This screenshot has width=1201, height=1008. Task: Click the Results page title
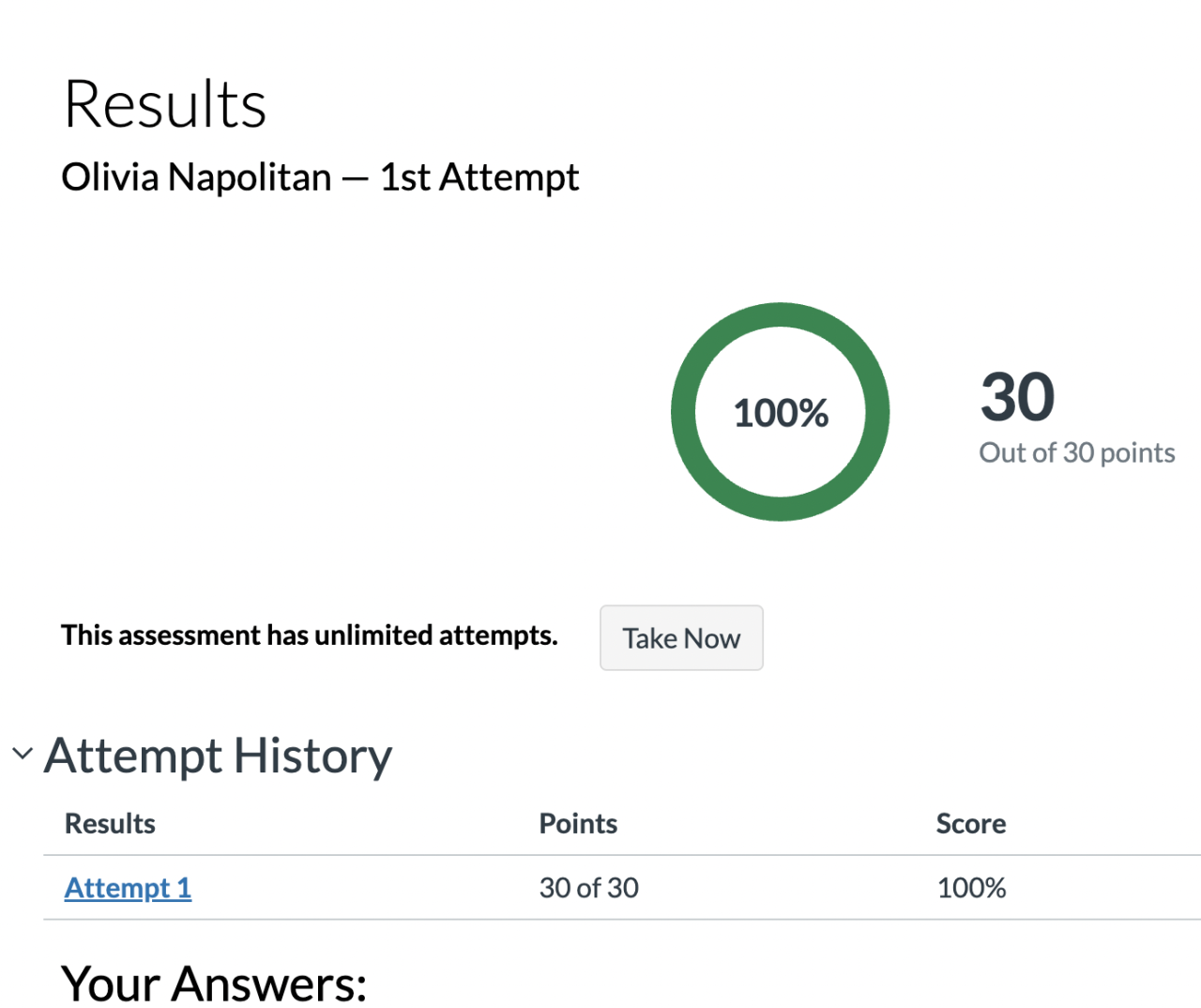pos(165,103)
